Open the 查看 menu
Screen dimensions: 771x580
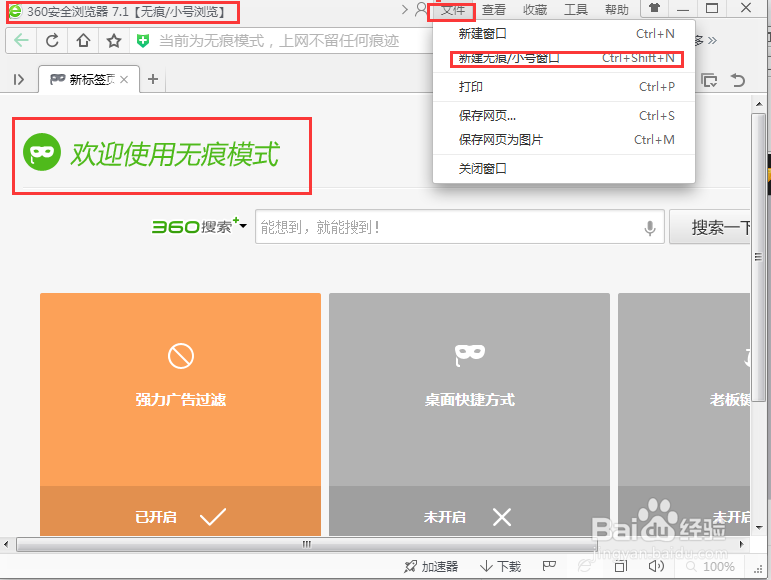click(x=494, y=10)
